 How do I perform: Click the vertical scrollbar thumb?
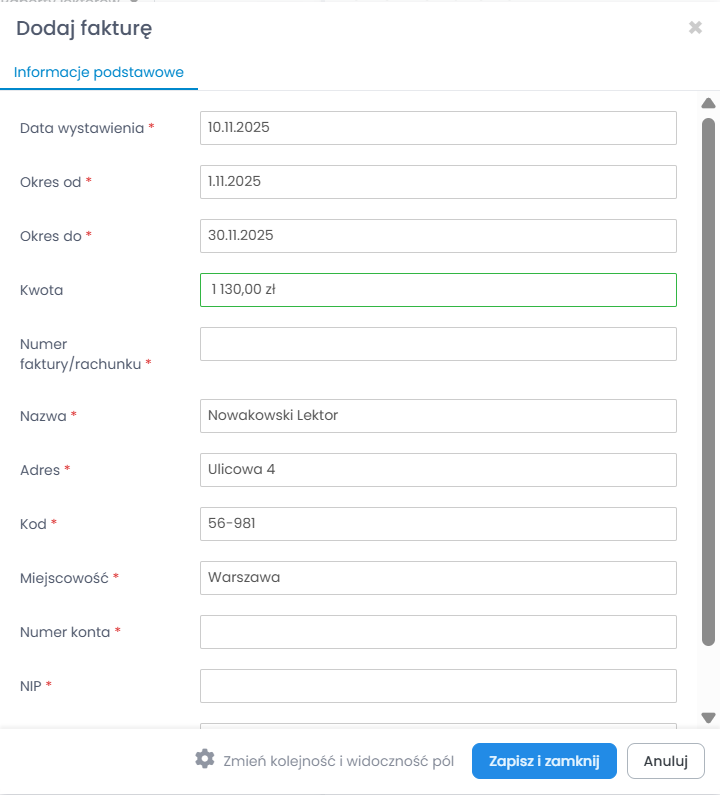point(708,380)
